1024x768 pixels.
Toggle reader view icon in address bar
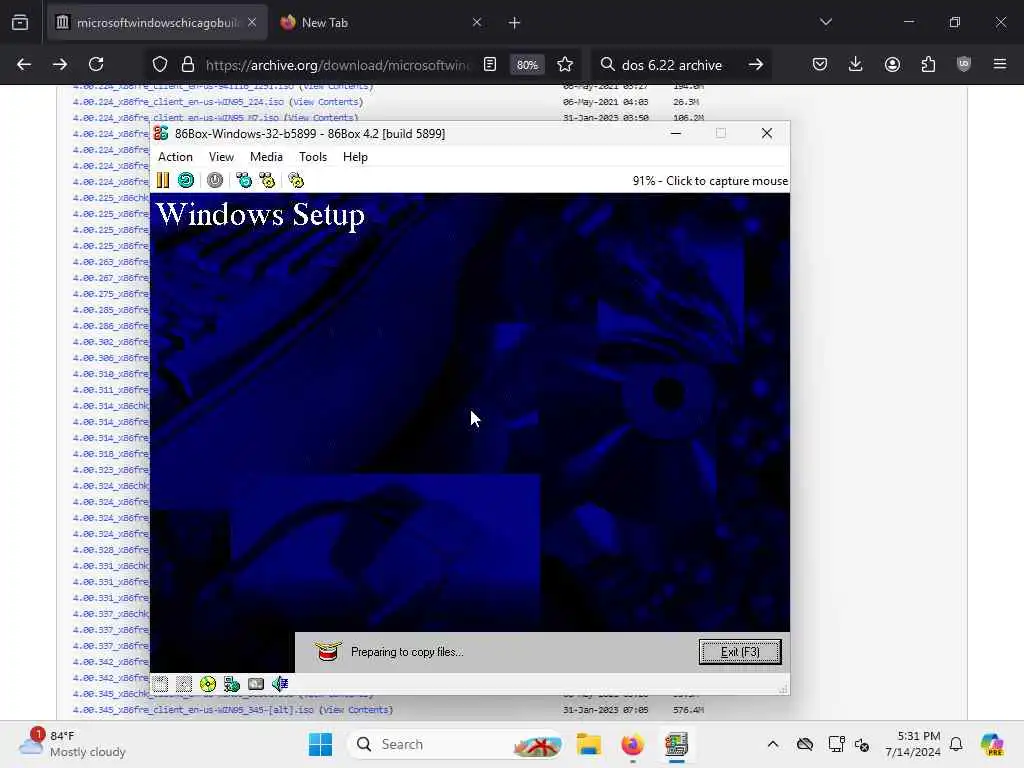(490, 64)
